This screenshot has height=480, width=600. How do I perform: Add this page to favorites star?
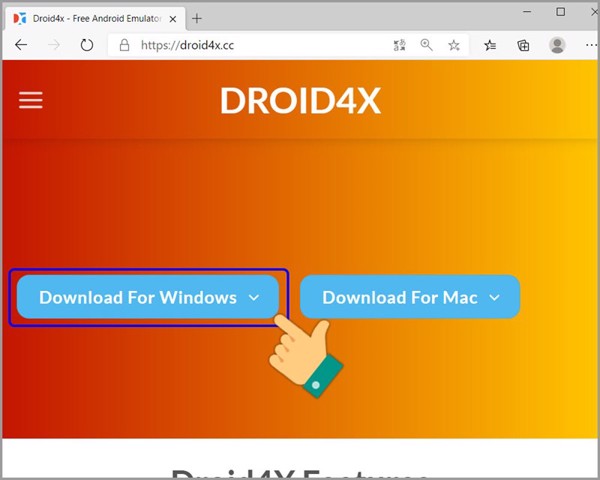tap(454, 45)
